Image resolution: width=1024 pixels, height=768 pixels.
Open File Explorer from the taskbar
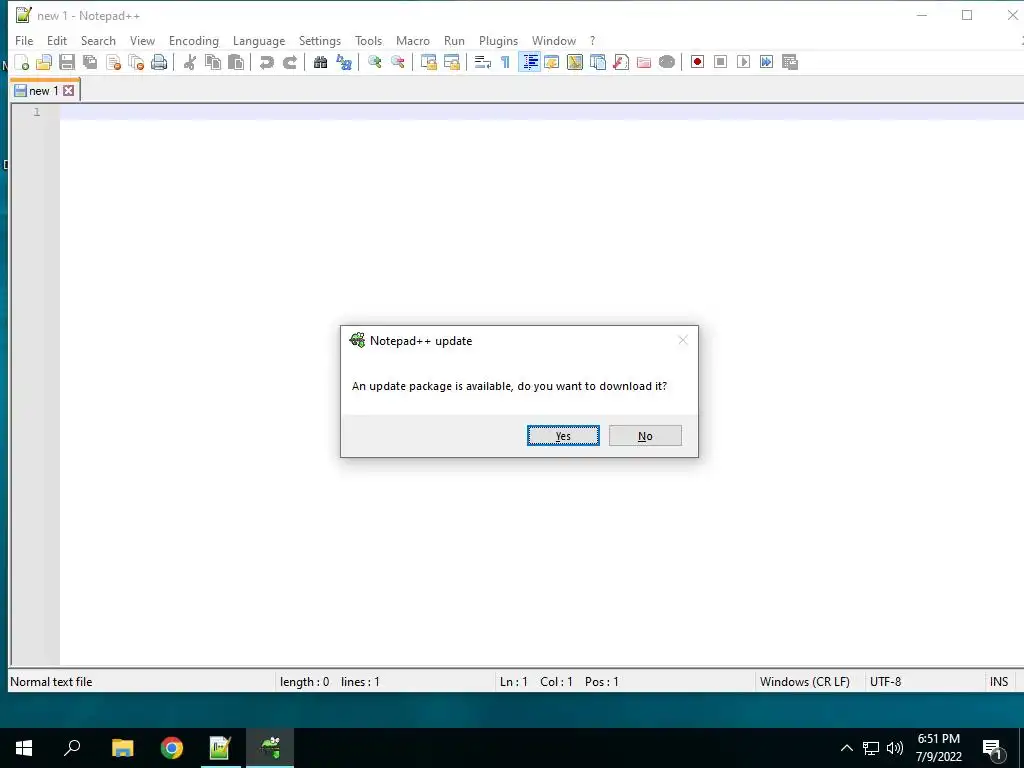[123, 748]
